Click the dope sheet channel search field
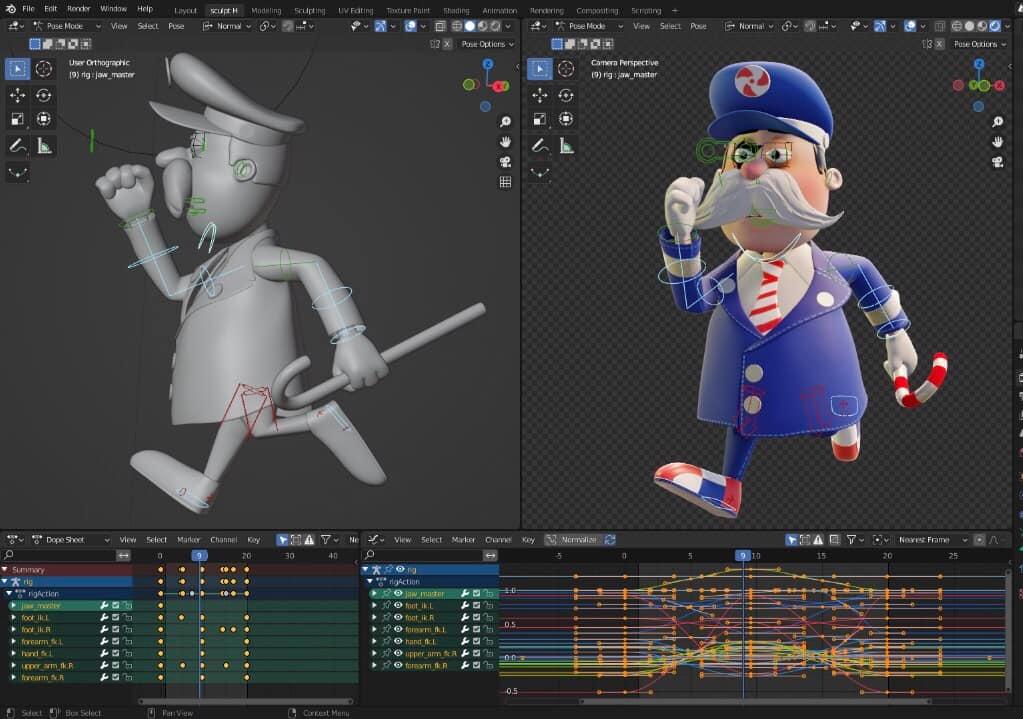The width and height of the screenshot is (1023, 719). (x=59, y=555)
